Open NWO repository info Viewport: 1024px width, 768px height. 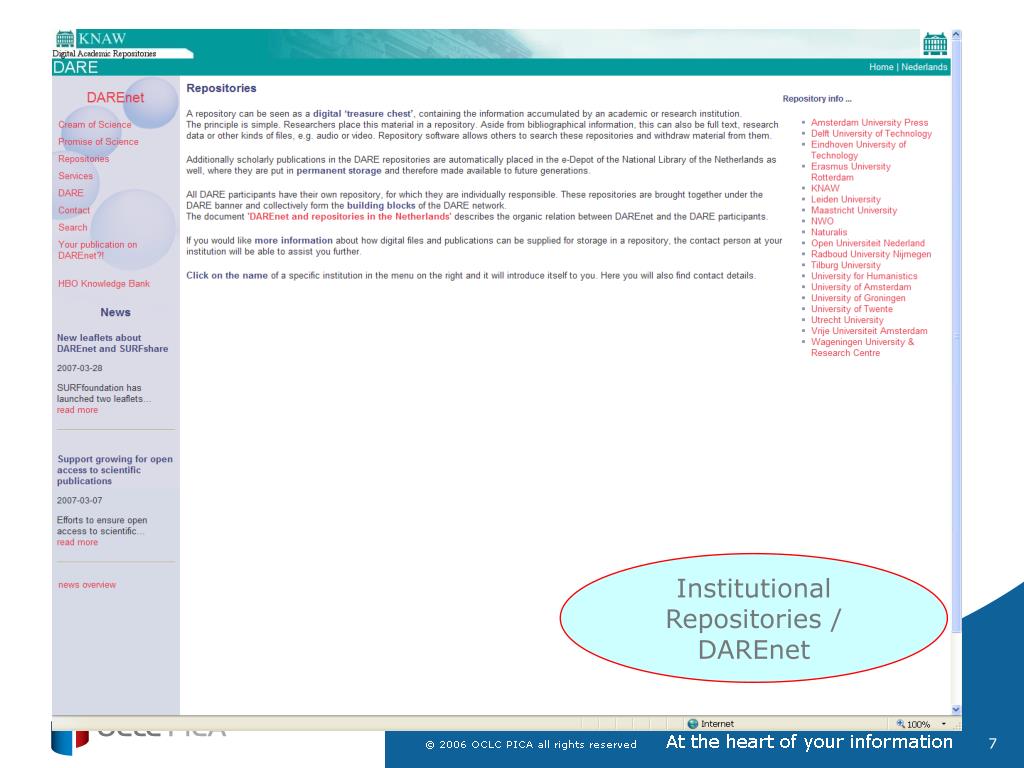coord(822,221)
